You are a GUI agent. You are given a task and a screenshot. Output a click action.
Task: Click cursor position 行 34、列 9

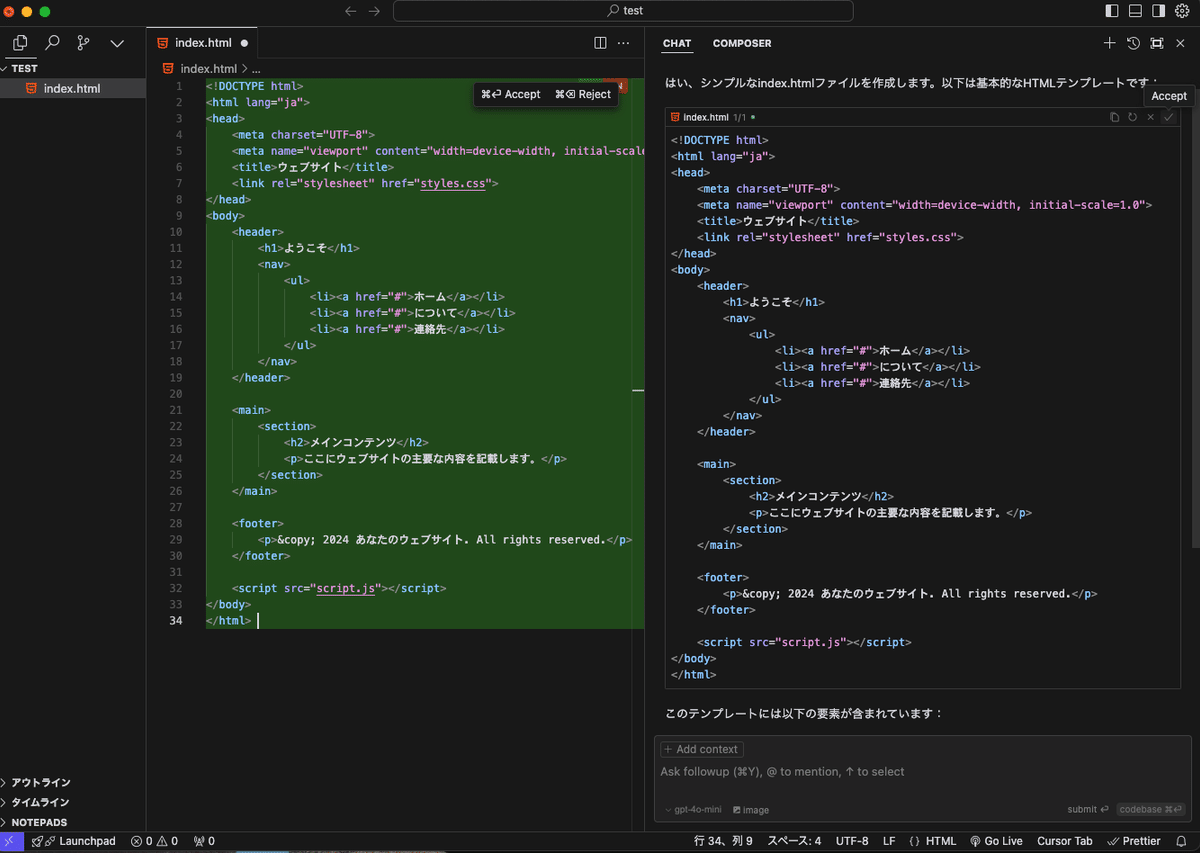pos(723,842)
